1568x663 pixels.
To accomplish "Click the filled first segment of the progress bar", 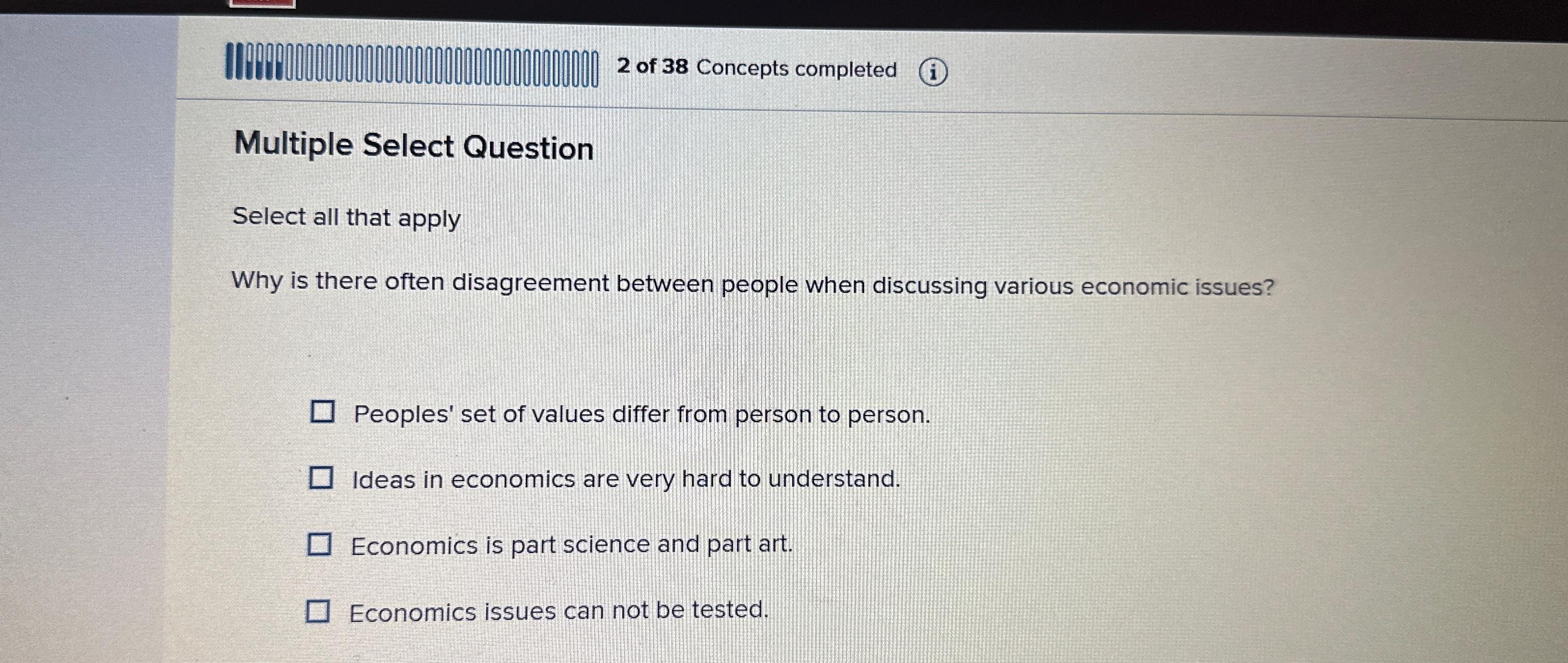I will [230, 67].
